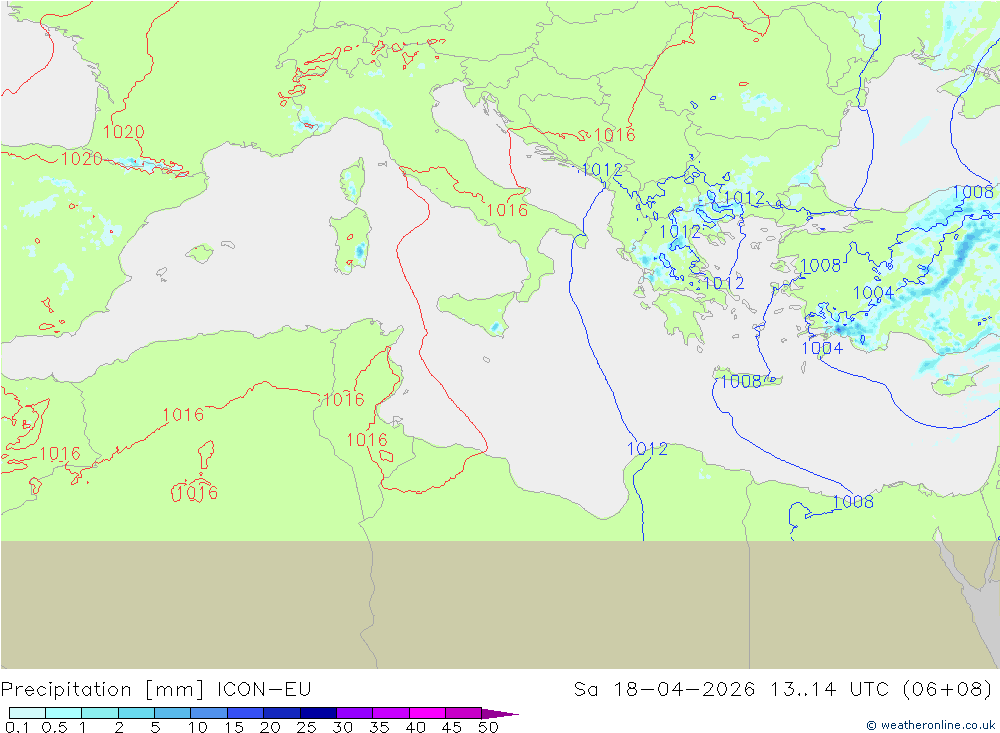Select the 1004 label off southwest Turkey's coast

822,348
